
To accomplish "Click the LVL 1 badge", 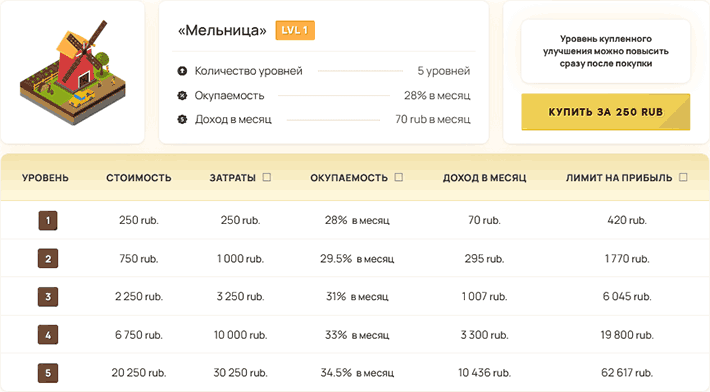I will [295, 30].
